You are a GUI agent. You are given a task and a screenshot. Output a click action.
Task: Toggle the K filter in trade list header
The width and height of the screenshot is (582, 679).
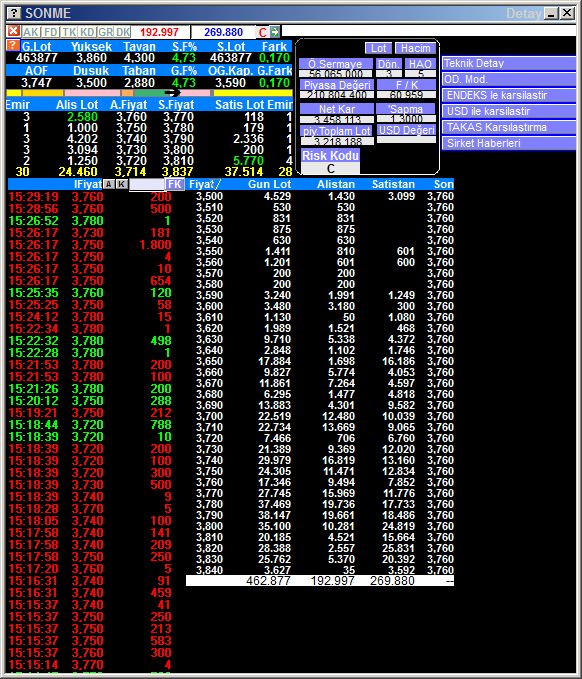(x=122, y=184)
